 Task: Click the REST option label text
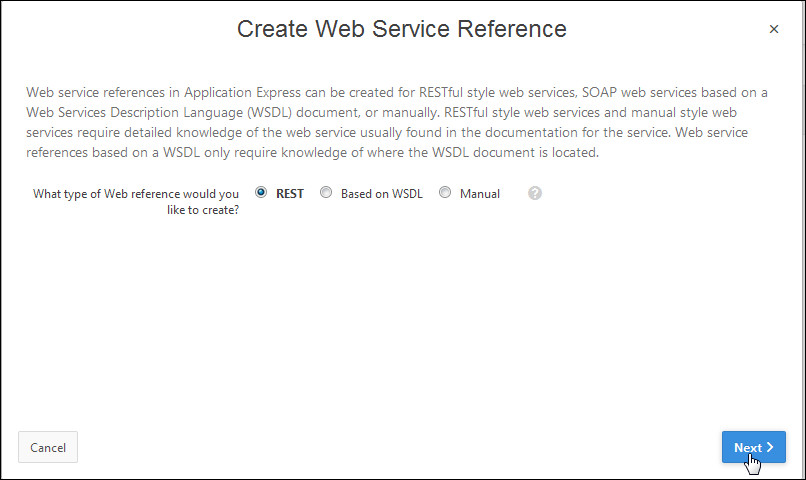tap(290, 194)
